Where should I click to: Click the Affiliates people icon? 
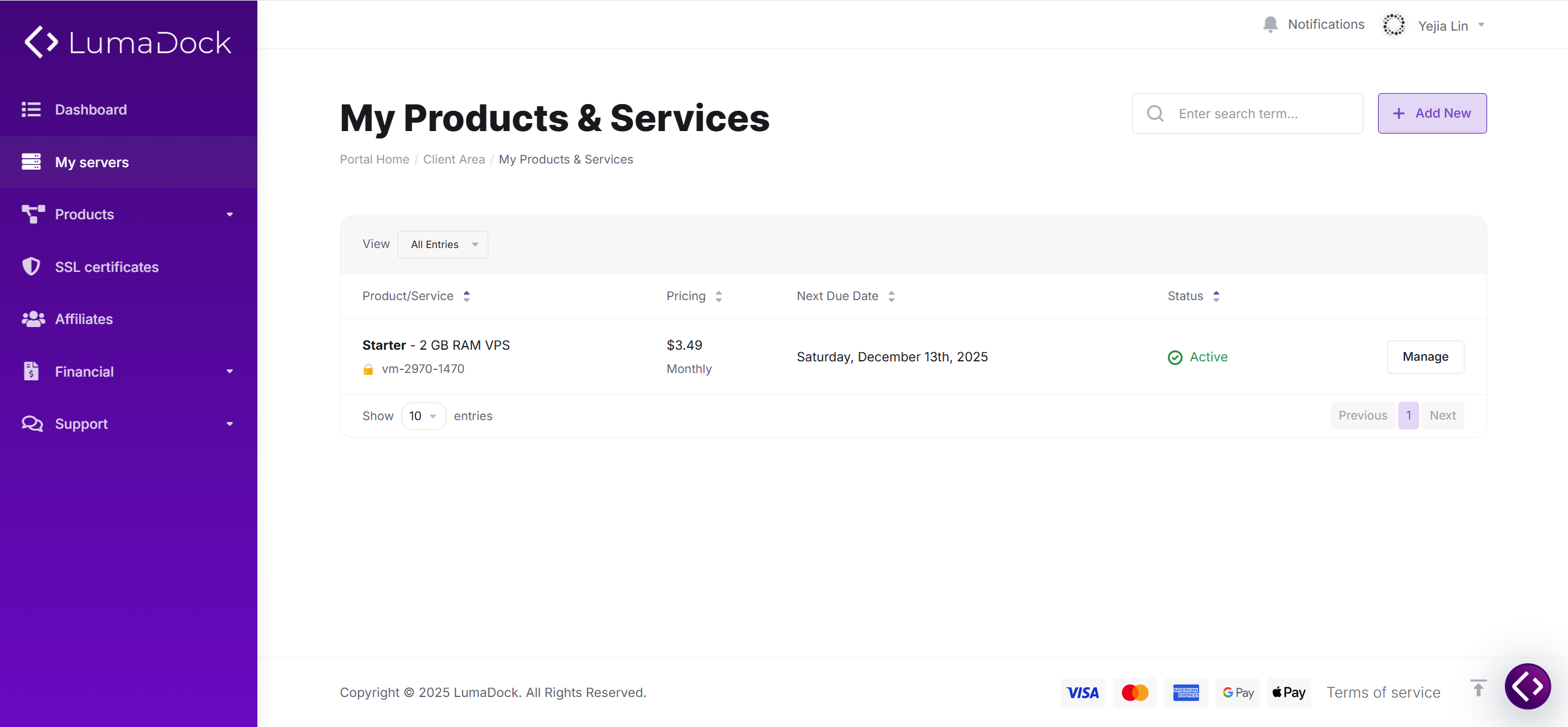33,319
